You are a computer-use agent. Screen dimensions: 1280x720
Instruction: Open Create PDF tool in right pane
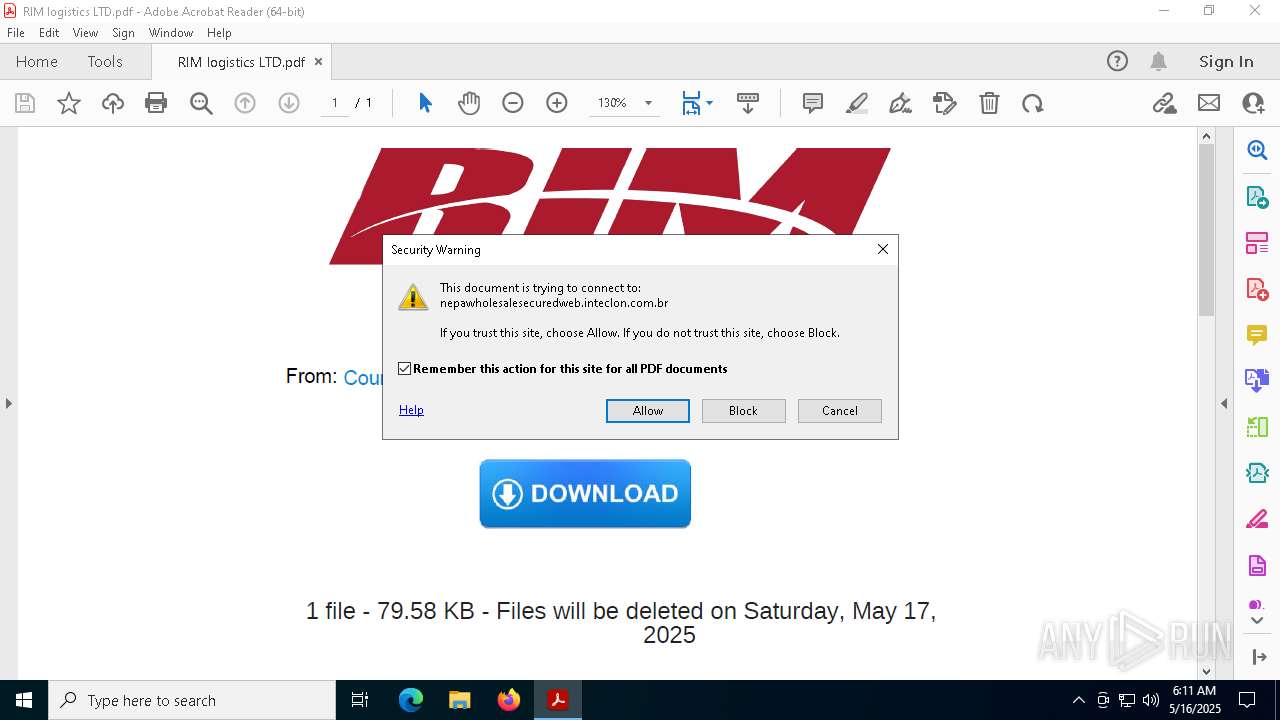(1257, 289)
